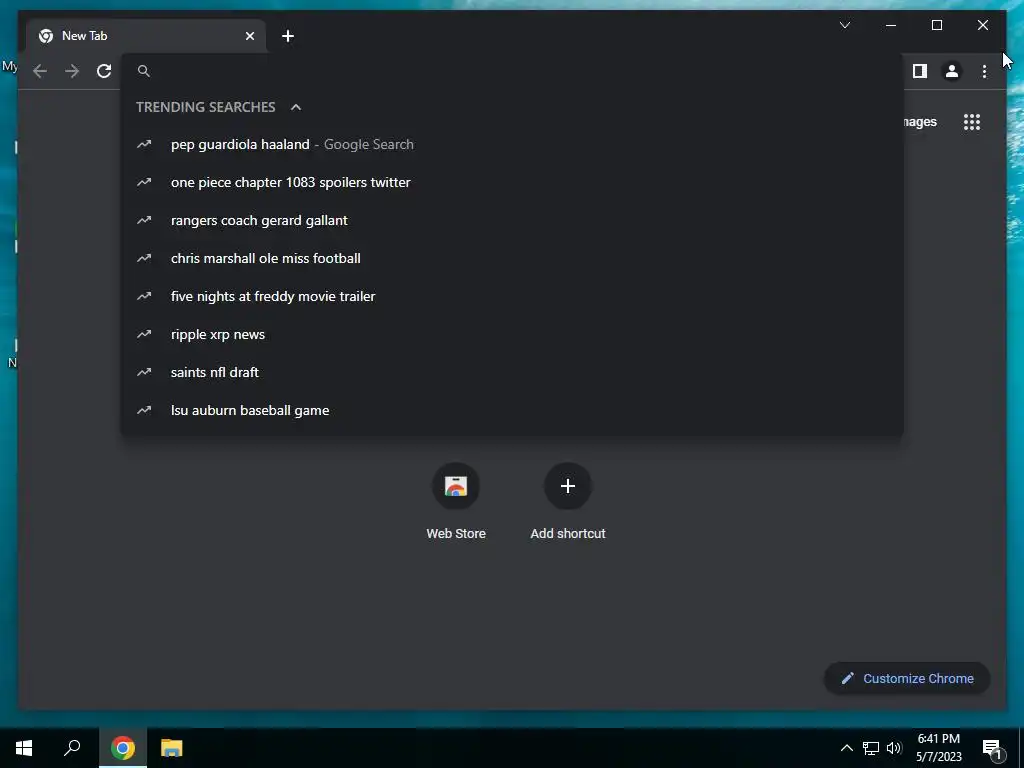Open Chrome's three-dot menu
Screen dimensions: 1024x768
[984, 71]
